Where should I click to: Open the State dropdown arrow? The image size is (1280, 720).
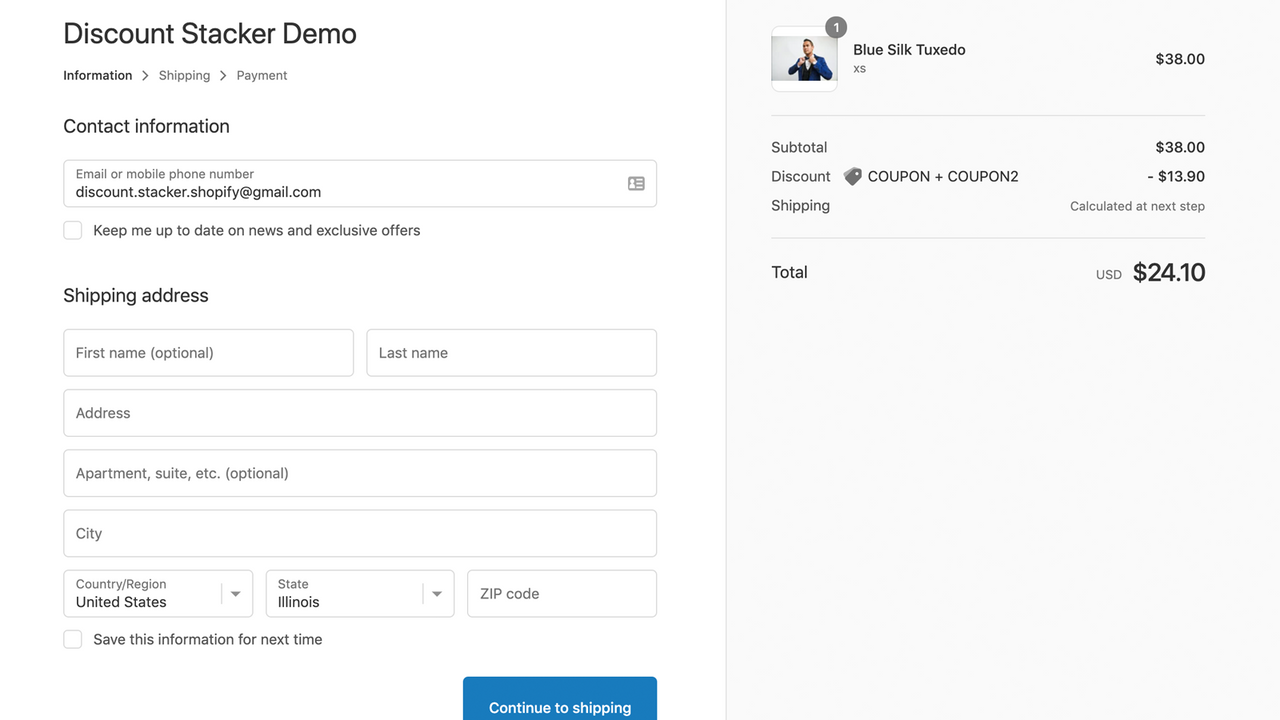[437, 593]
